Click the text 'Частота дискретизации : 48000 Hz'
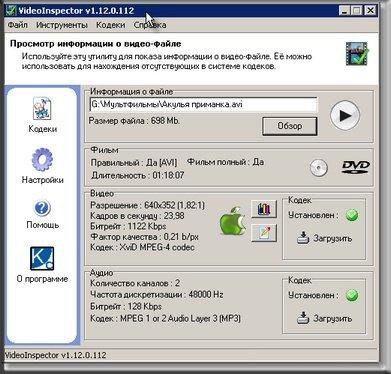Image resolution: width=391 pixels, height=374 pixels. click(x=157, y=295)
